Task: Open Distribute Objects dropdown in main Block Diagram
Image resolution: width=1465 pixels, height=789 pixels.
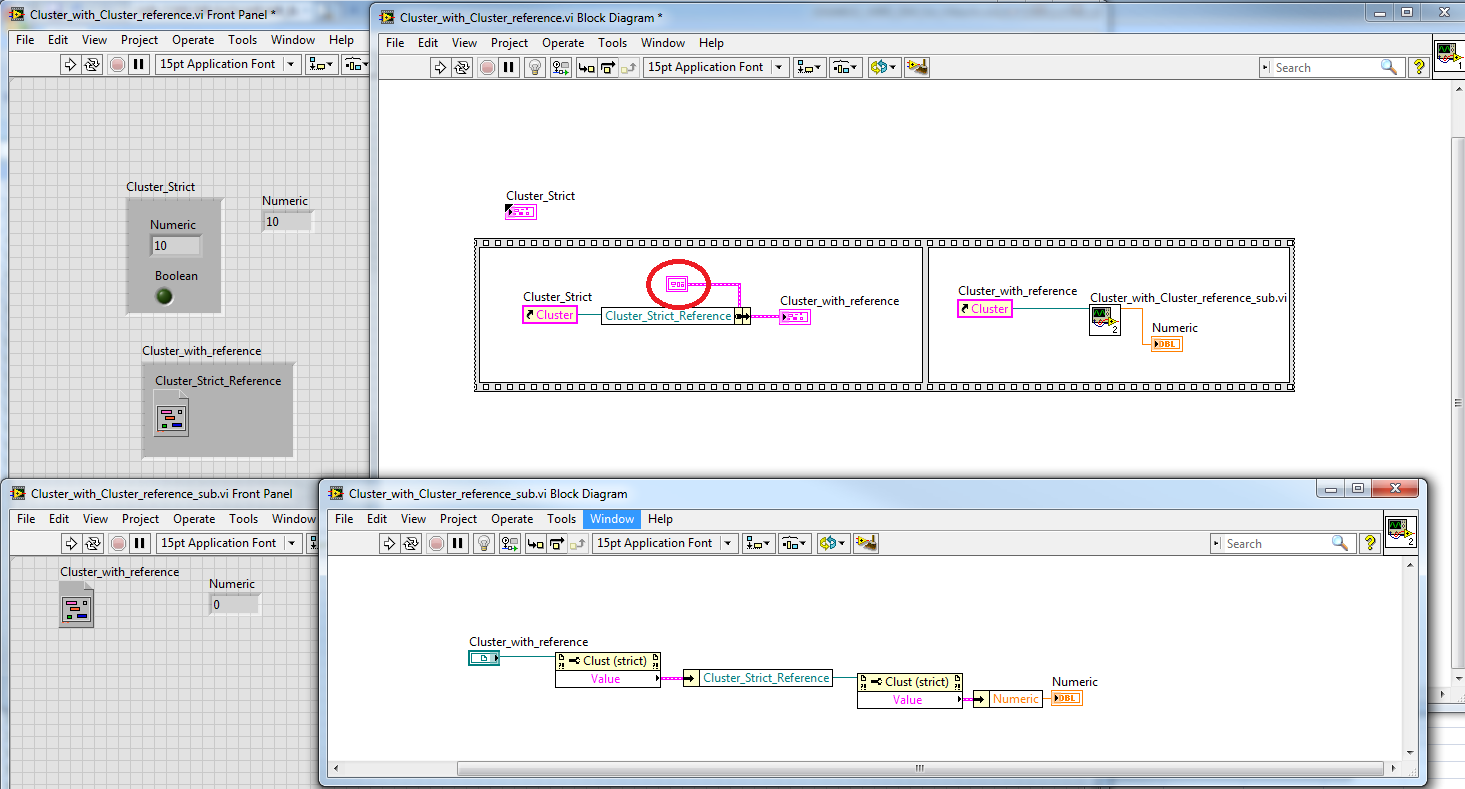Action: (845, 67)
